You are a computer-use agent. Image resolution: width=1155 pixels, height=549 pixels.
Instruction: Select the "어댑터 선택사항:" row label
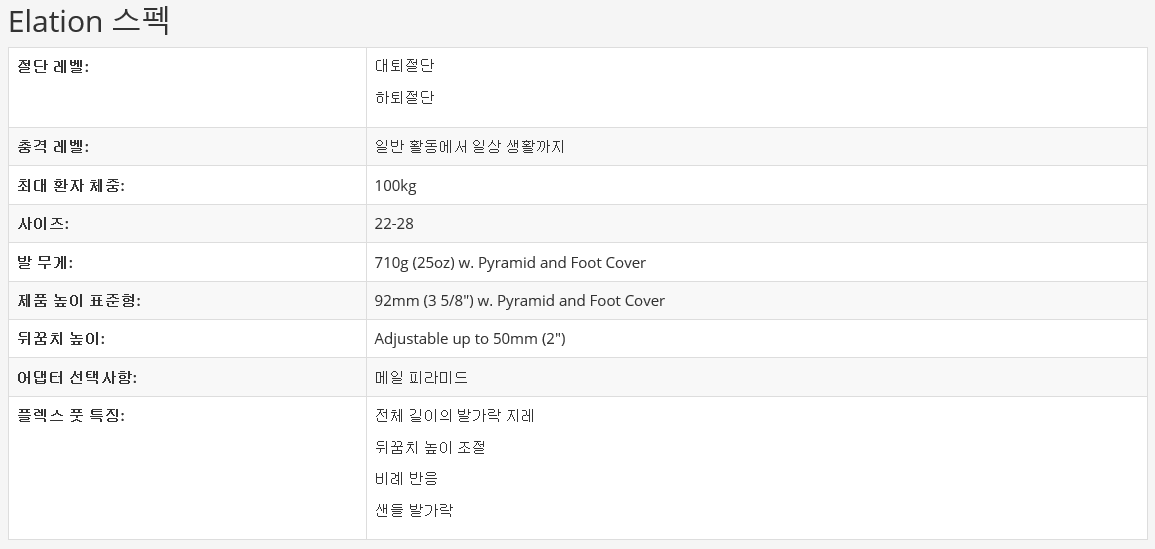(x=77, y=378)
